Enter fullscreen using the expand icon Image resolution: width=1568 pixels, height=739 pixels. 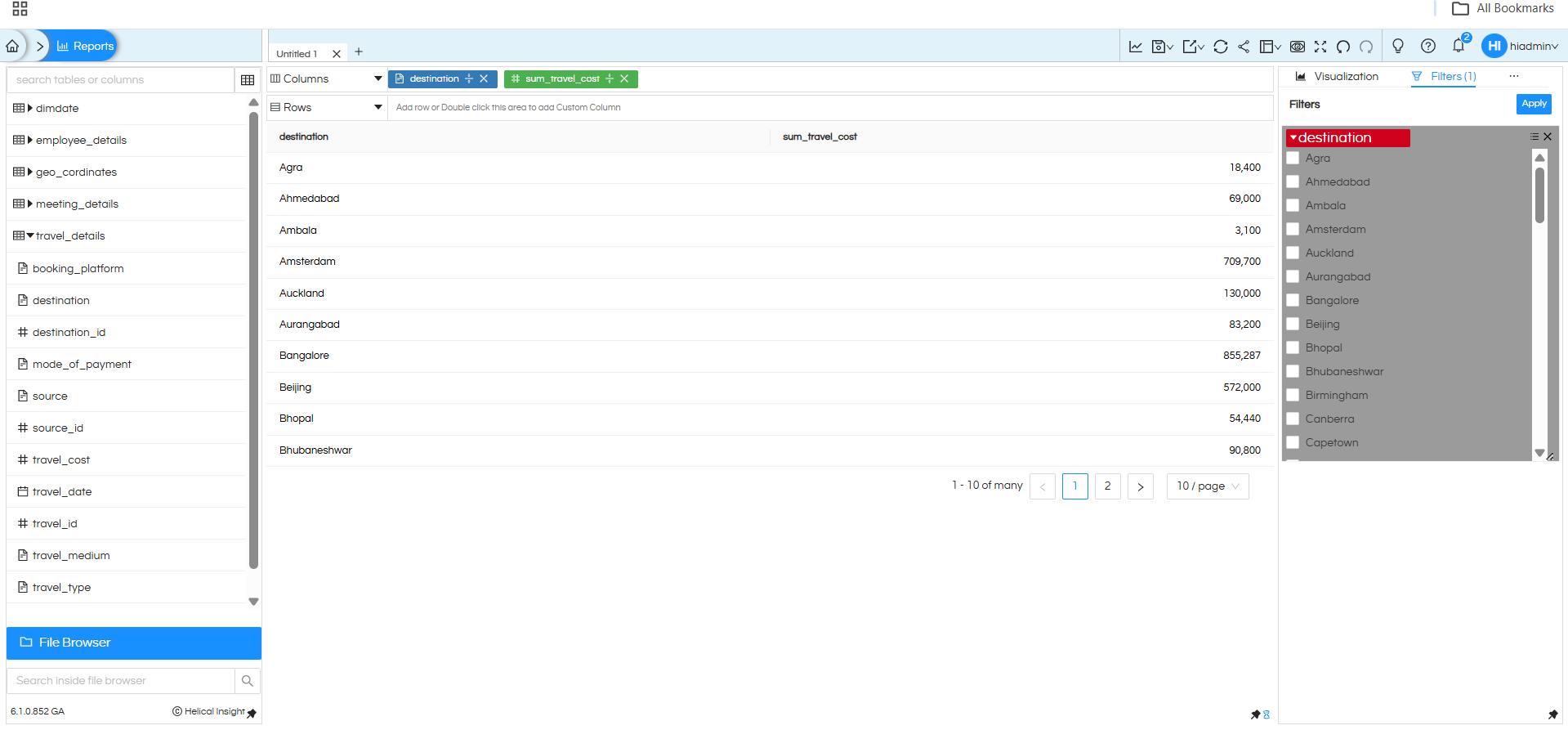[x=1320, y=47]
